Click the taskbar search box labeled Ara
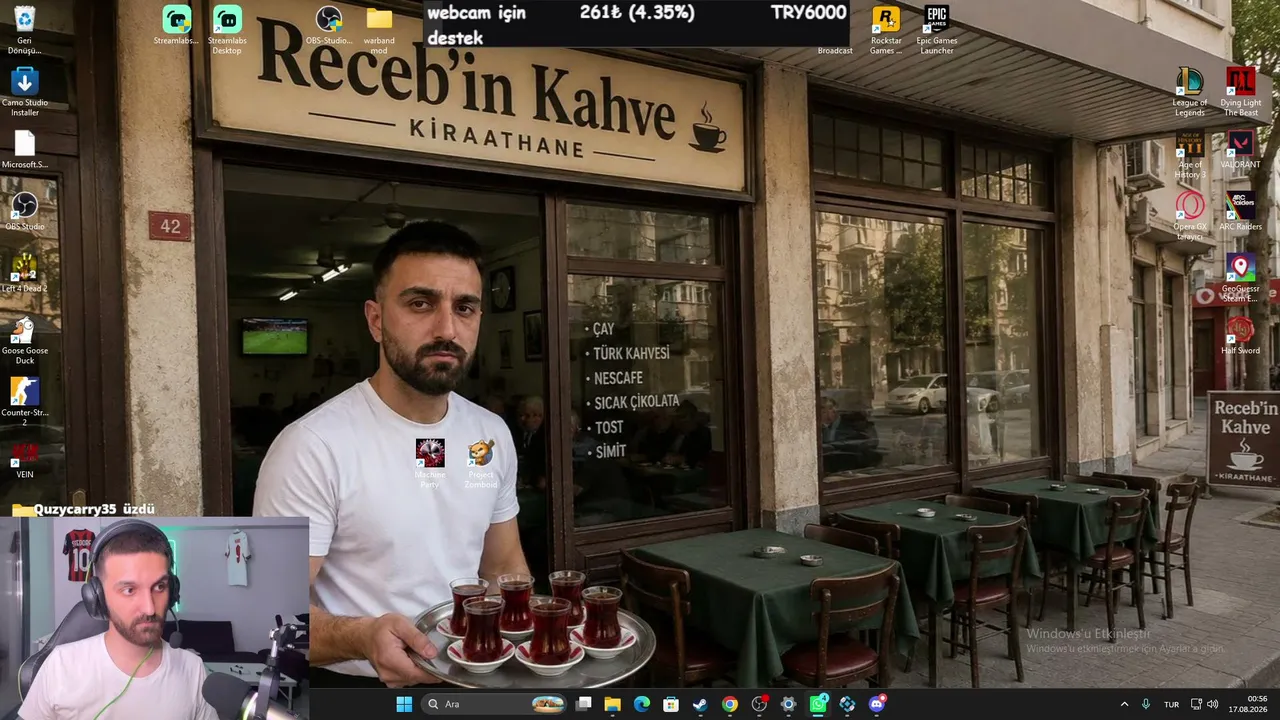 [495, 704]
